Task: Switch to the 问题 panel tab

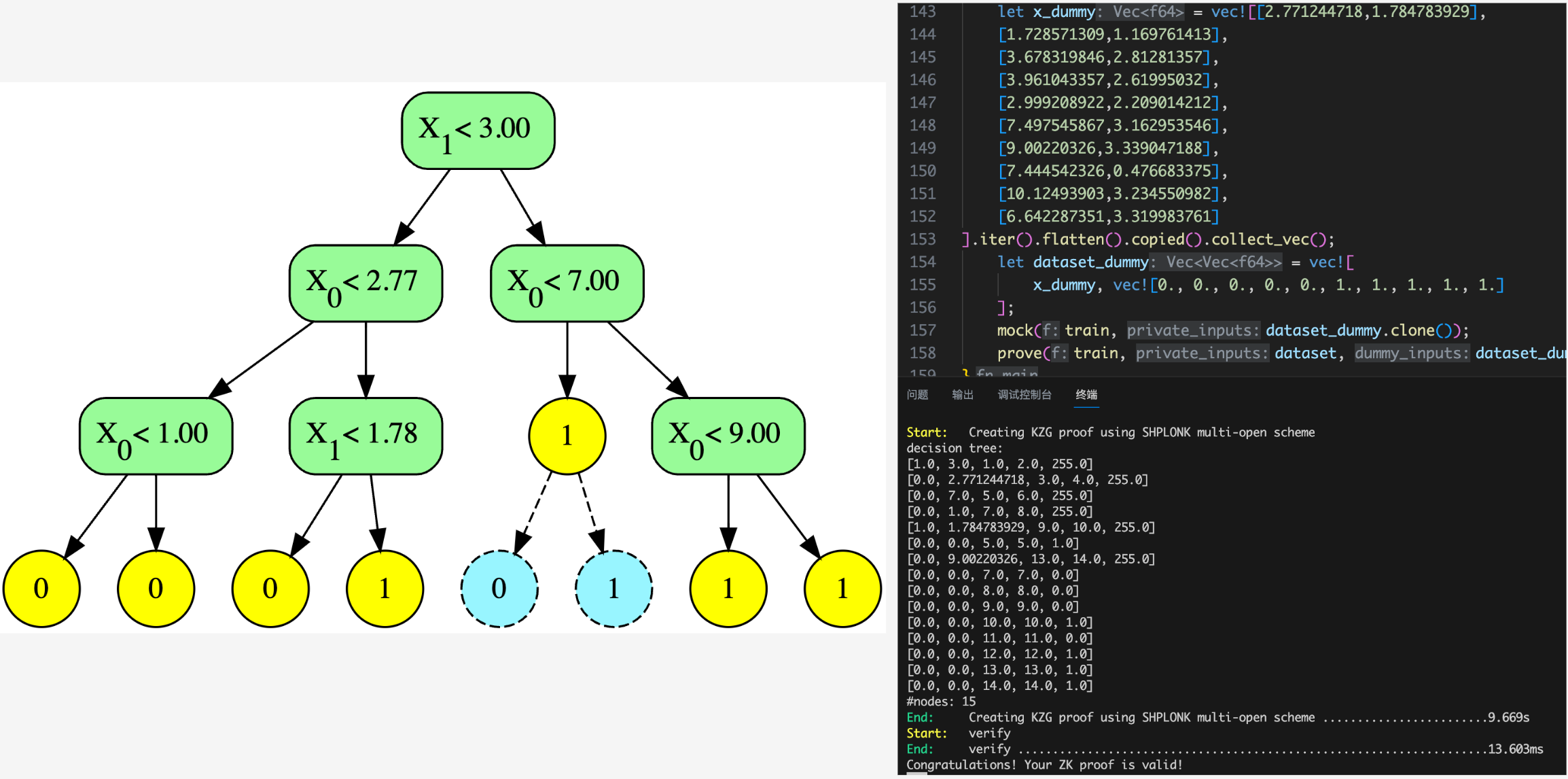Action: pos(917,395)
